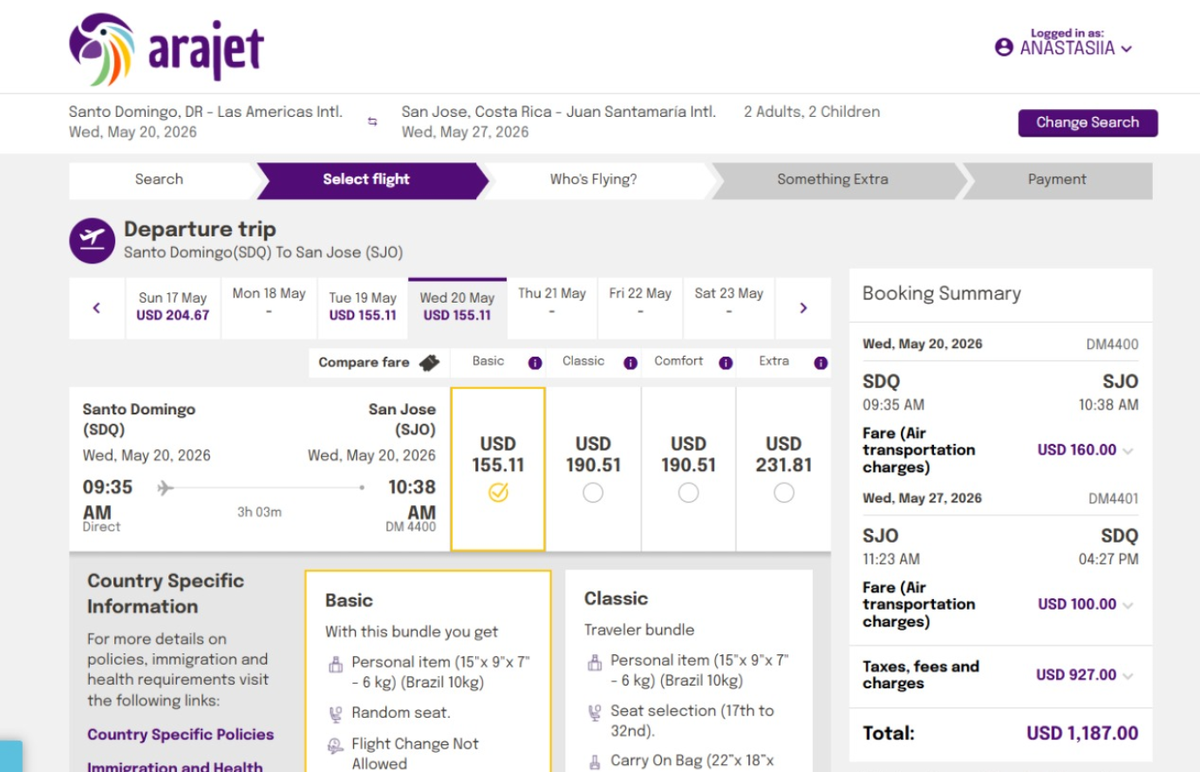Click the blue widget at bottom-left corner
This screenshot has width=1200, height=772.
coord(11,756)
